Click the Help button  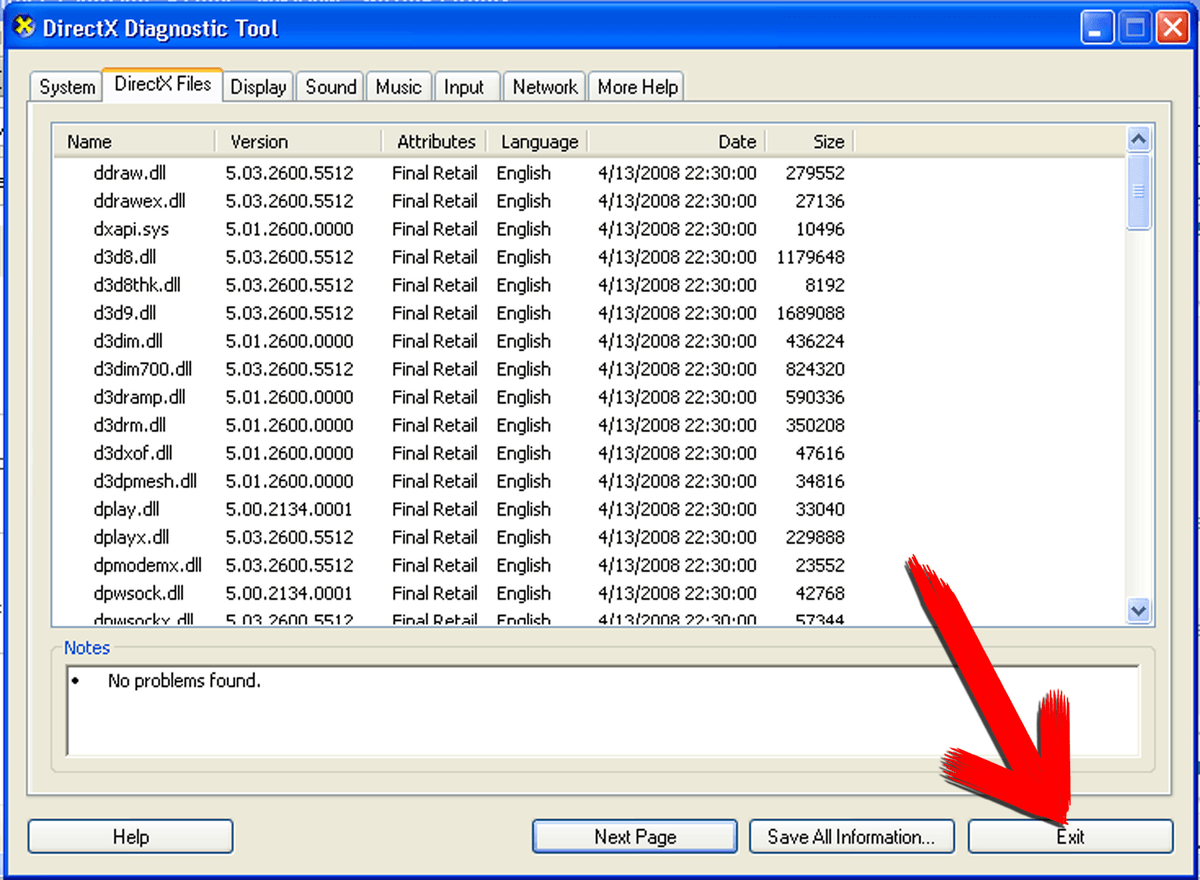click(130, 837)
